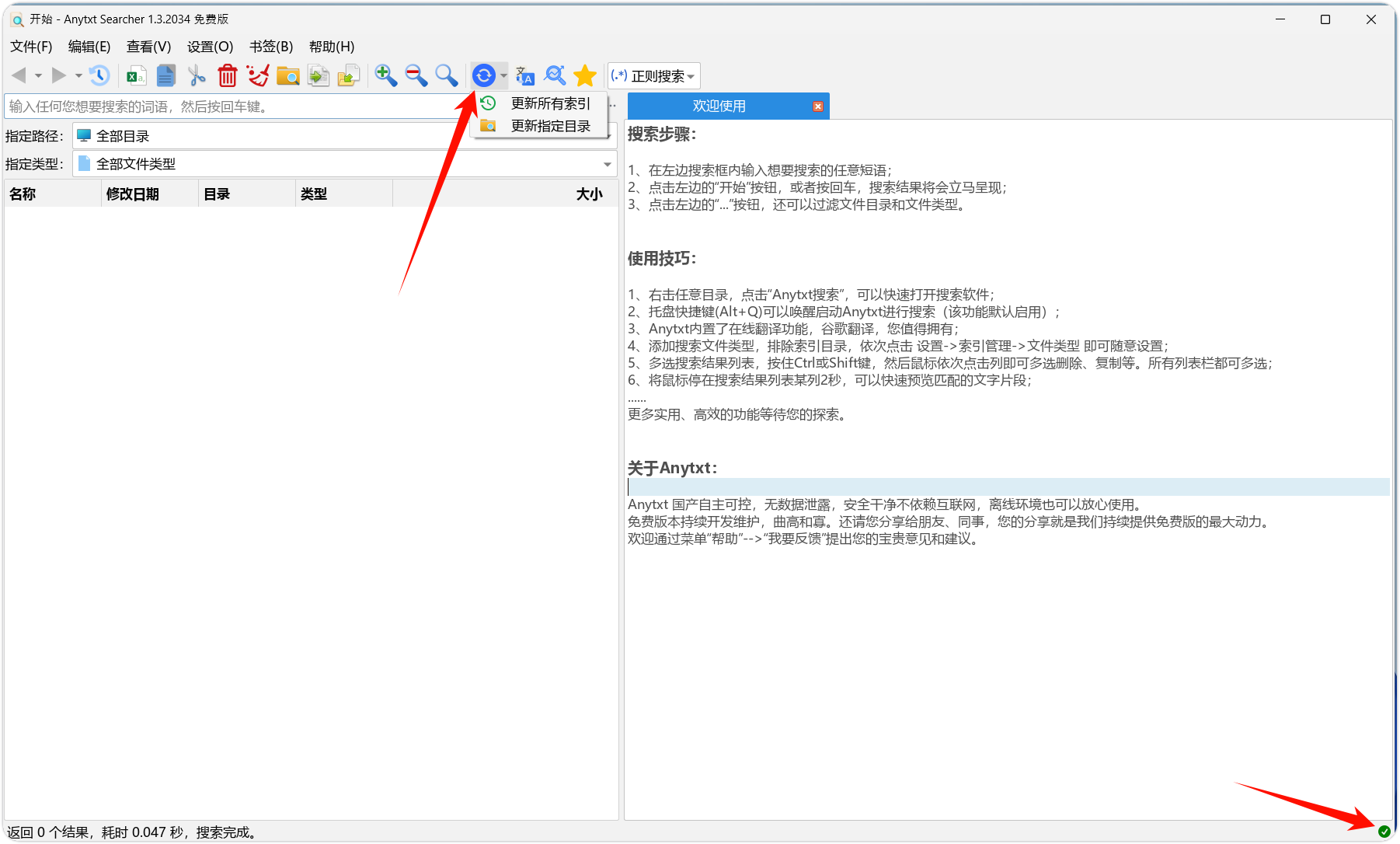Open search history clock icon
The image size is (1400, 844).
pyautogui.click(x=99, y=75)
